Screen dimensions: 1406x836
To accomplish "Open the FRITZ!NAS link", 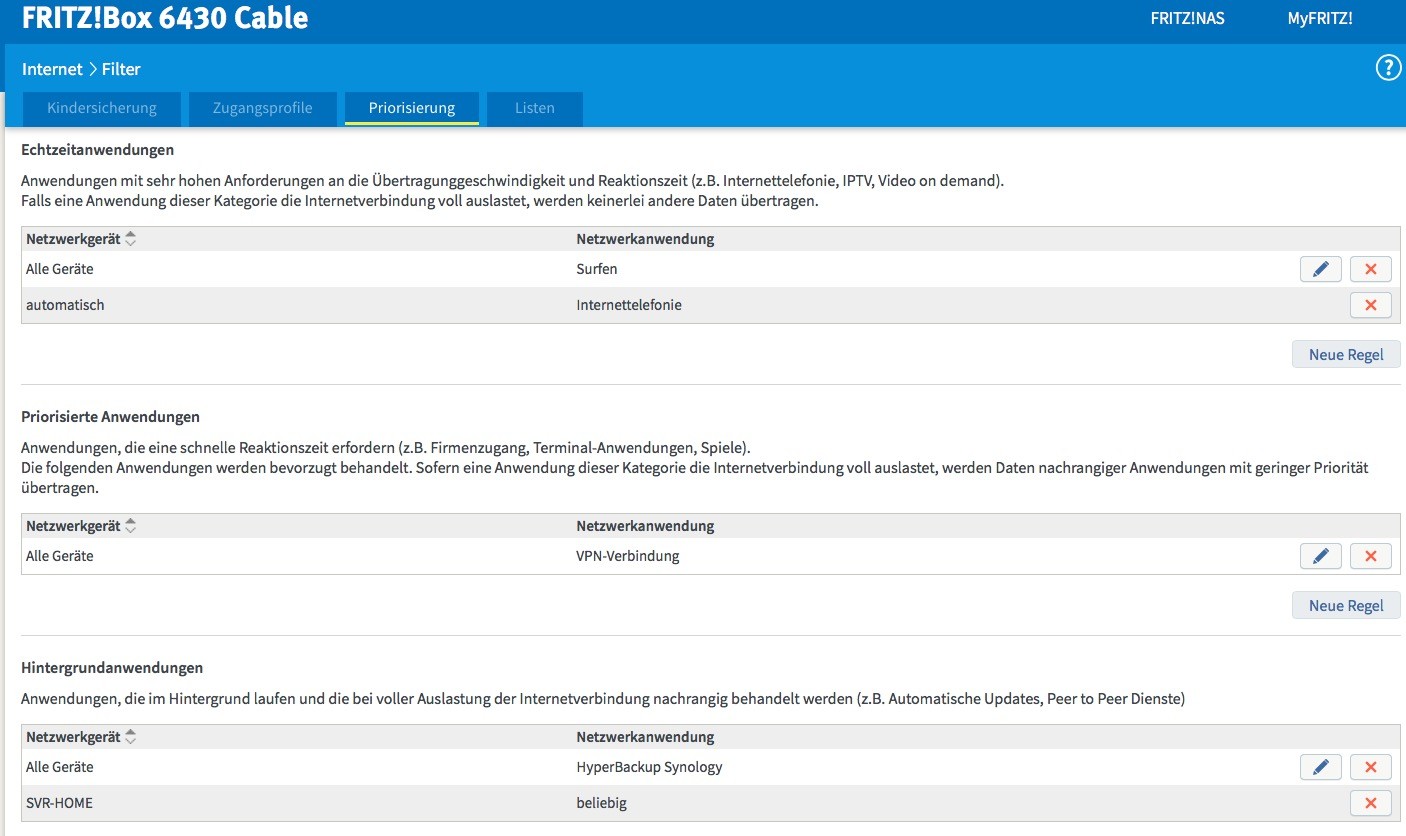I will point(1187,18).
